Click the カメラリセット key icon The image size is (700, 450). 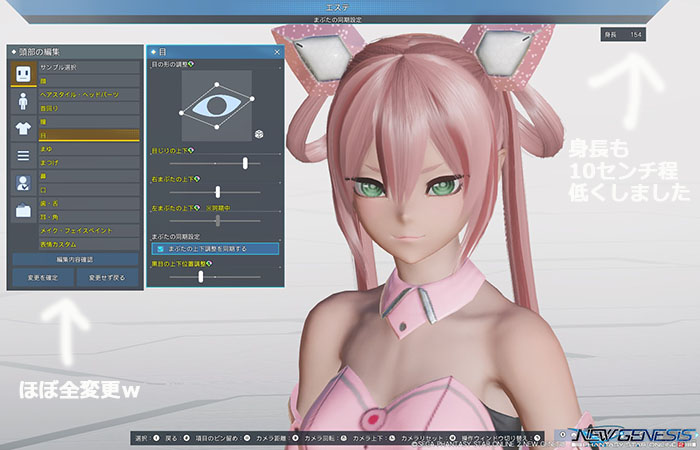[x=453, y=438]
